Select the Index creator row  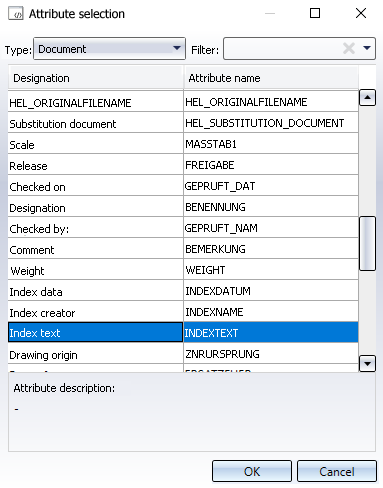pyautogui.click(x=183, y=312)
